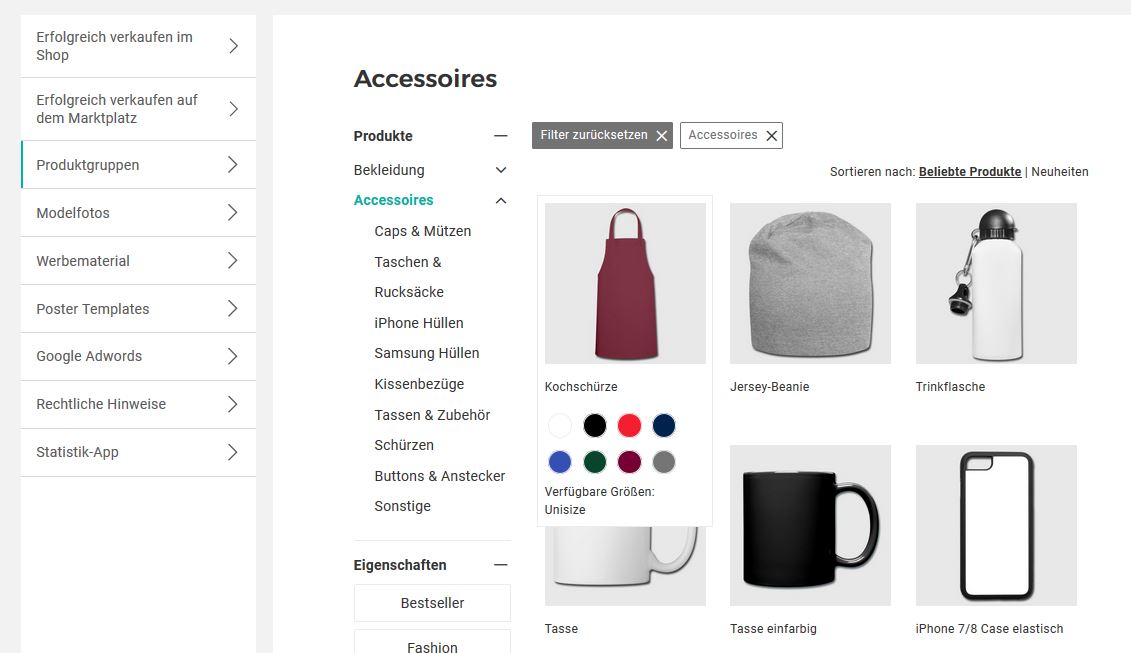Collapse the Produkte section minus icon
The image size is (1131, 653).
tap(501, 136)
